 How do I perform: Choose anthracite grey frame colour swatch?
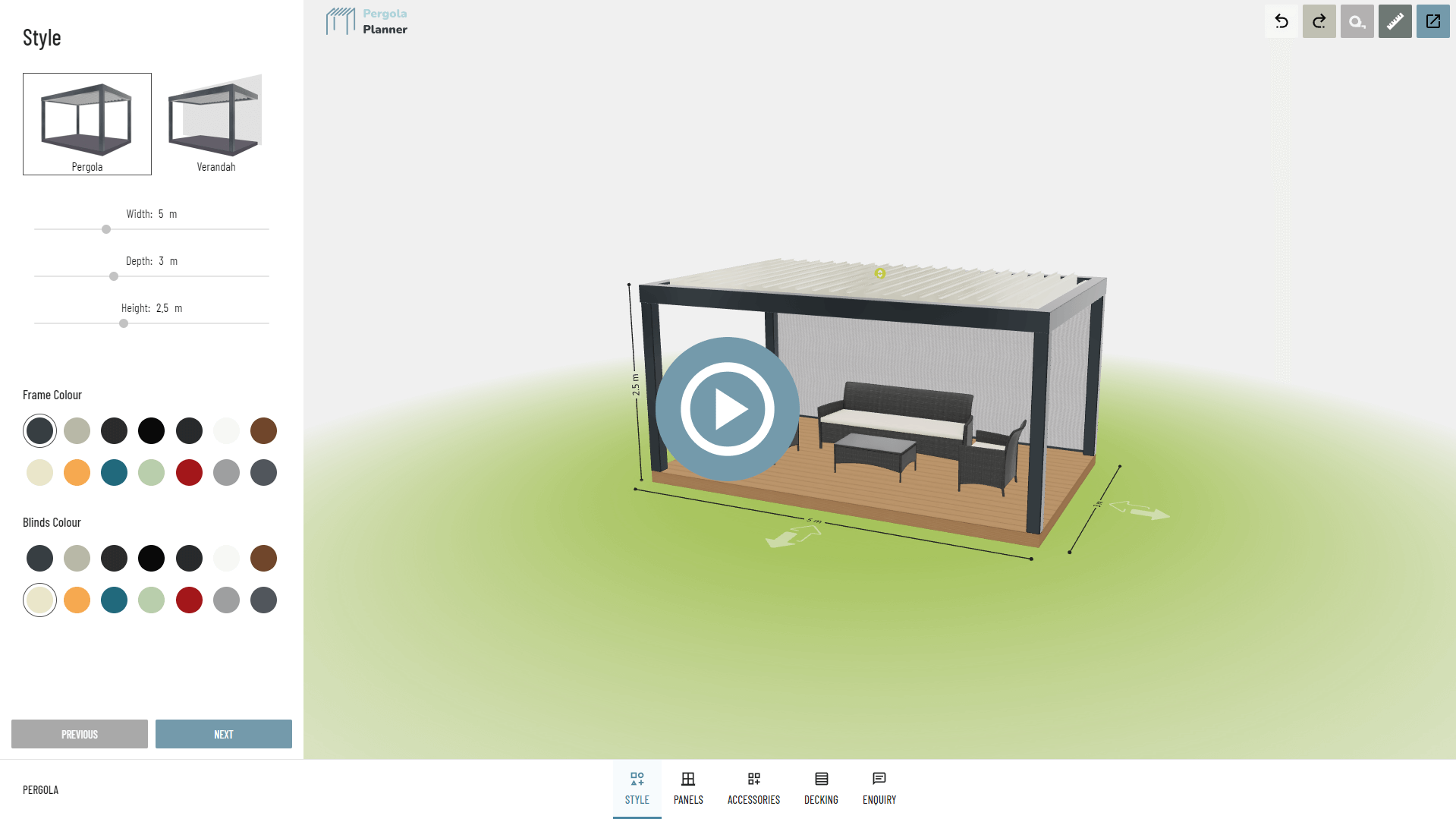(39, 431)
